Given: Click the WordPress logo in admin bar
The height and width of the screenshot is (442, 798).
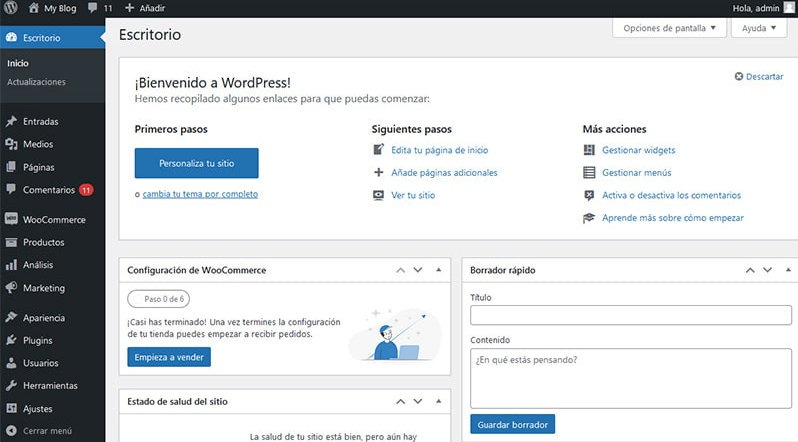Looking at the screenshot, I should [11, 8].
